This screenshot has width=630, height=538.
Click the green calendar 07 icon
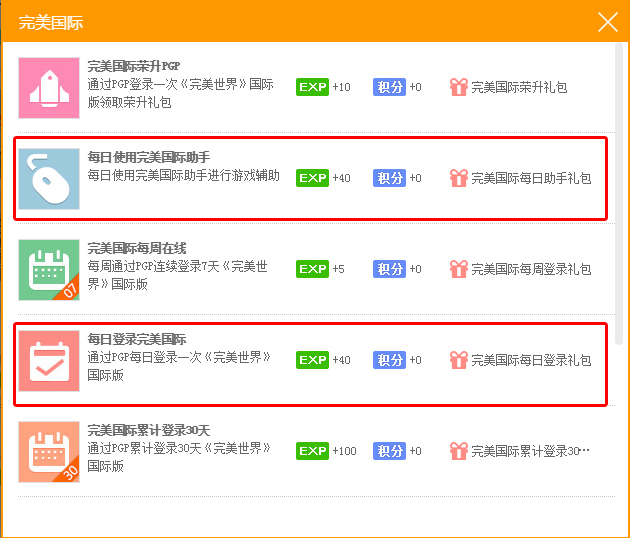coord(49,270)
